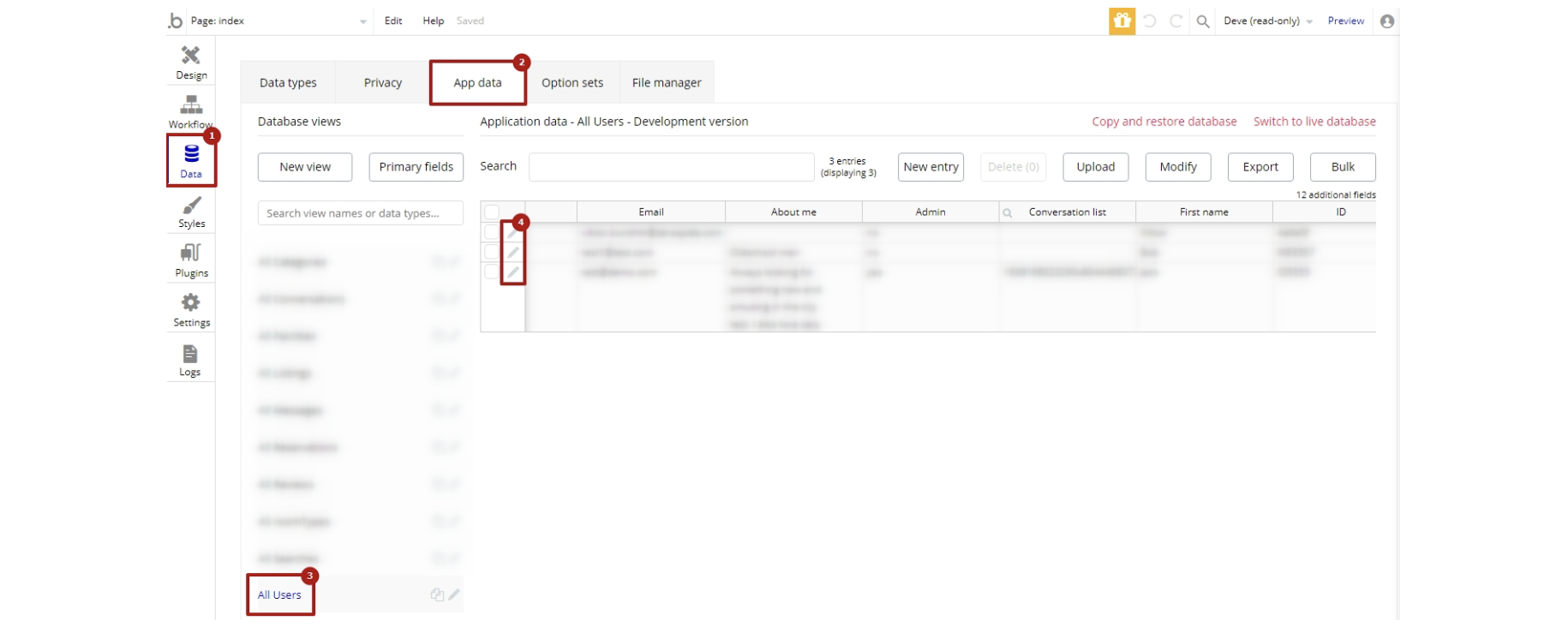Image resolution: width=1568 pixels, height=627 pixels.
Task: Click the Saved status text
Action: coord(470,21)
